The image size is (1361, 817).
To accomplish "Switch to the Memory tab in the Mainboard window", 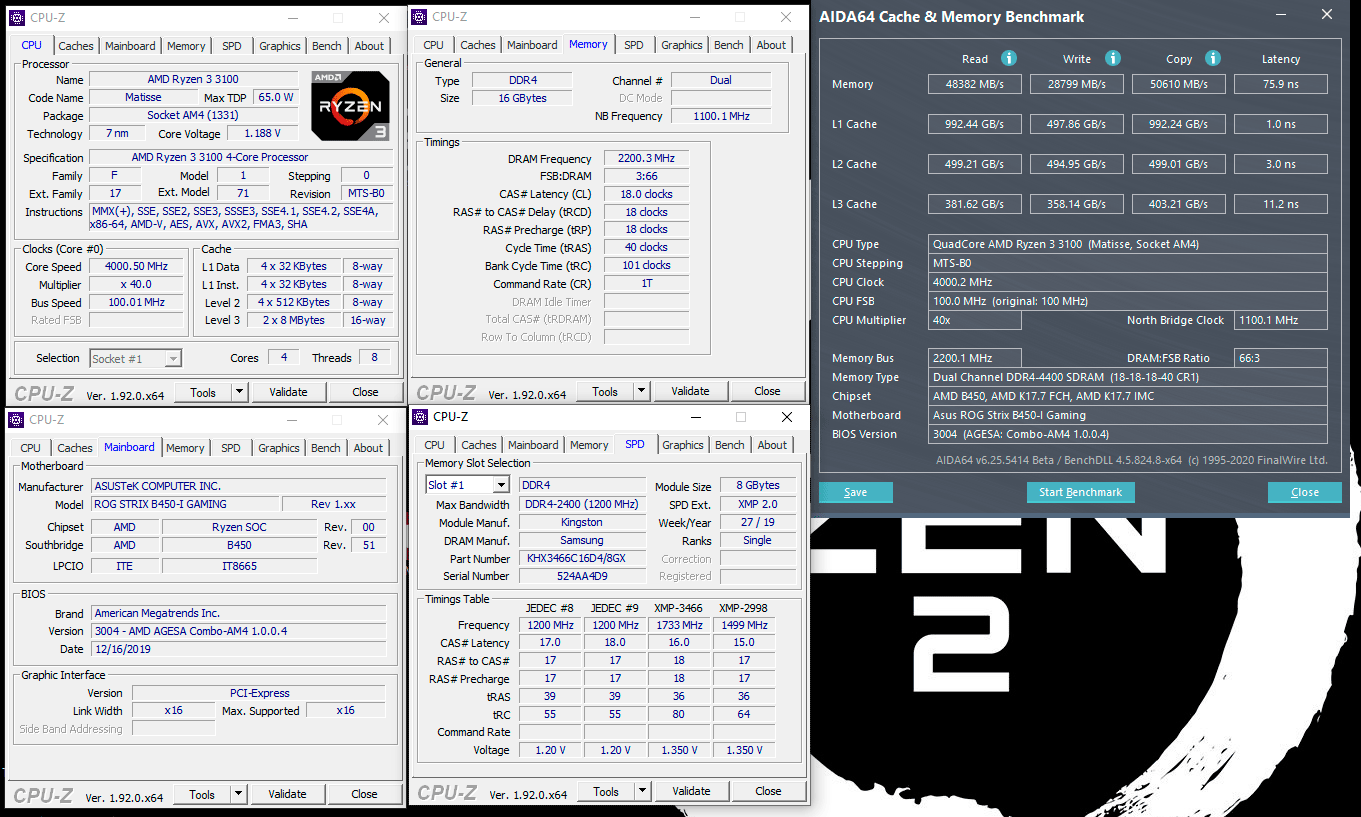I will (185, 448).
